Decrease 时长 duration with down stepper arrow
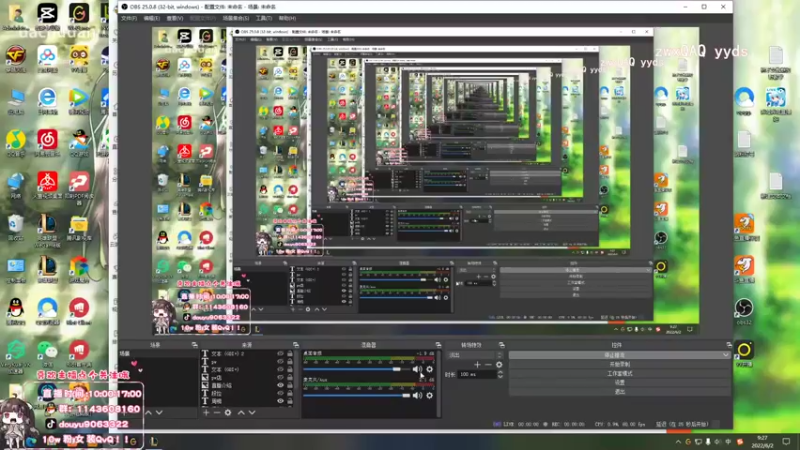Screen dimensions: 800x450 (500, 377)
